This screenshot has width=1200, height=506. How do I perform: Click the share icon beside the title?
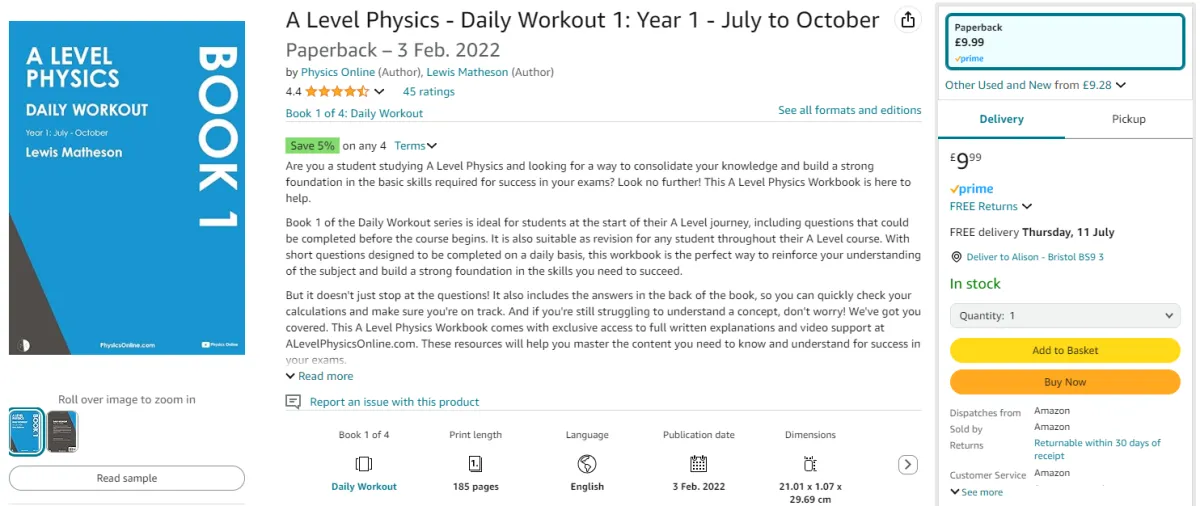(x=907, y=20)
